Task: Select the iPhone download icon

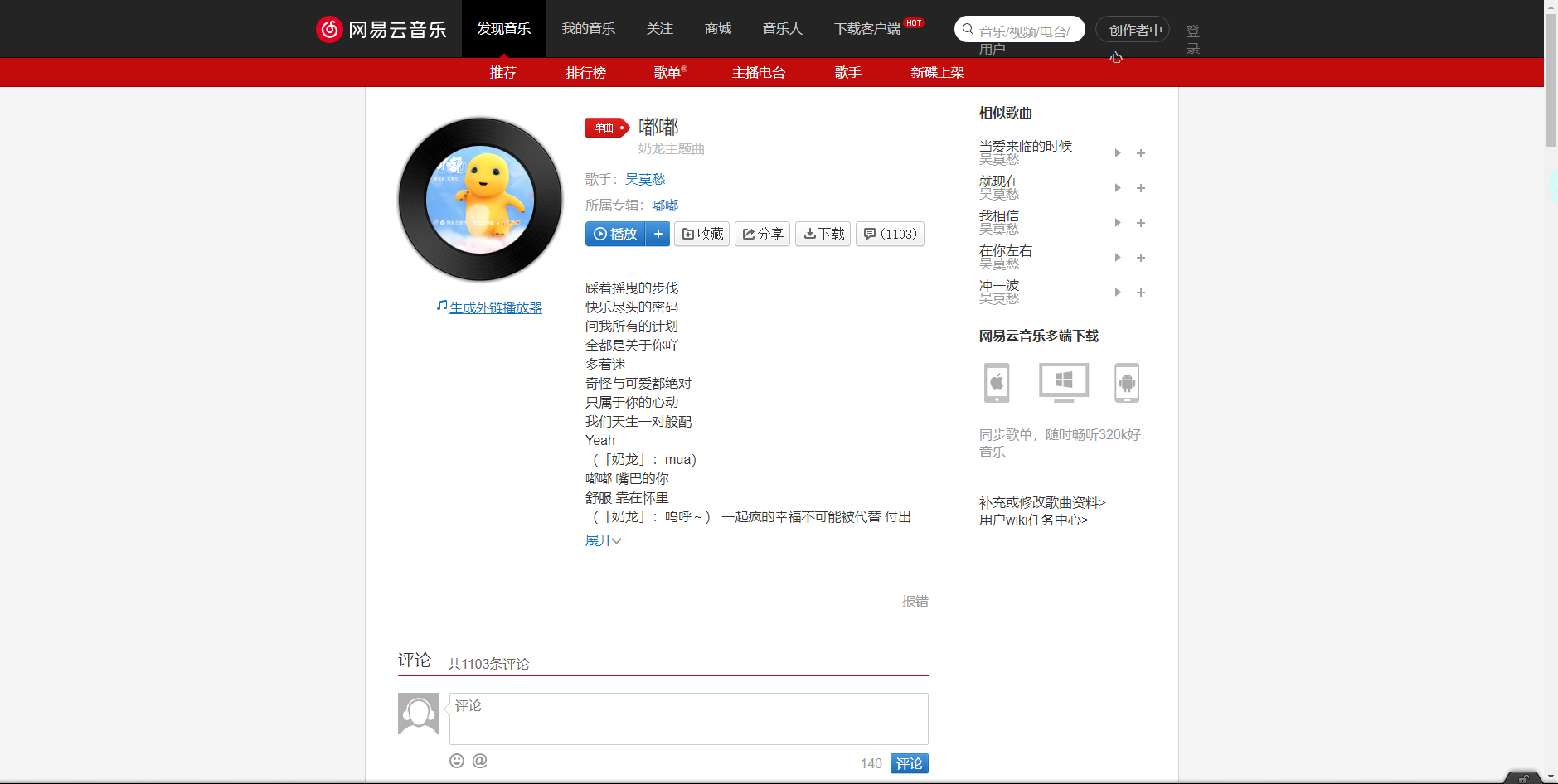Action: (996, 382)
